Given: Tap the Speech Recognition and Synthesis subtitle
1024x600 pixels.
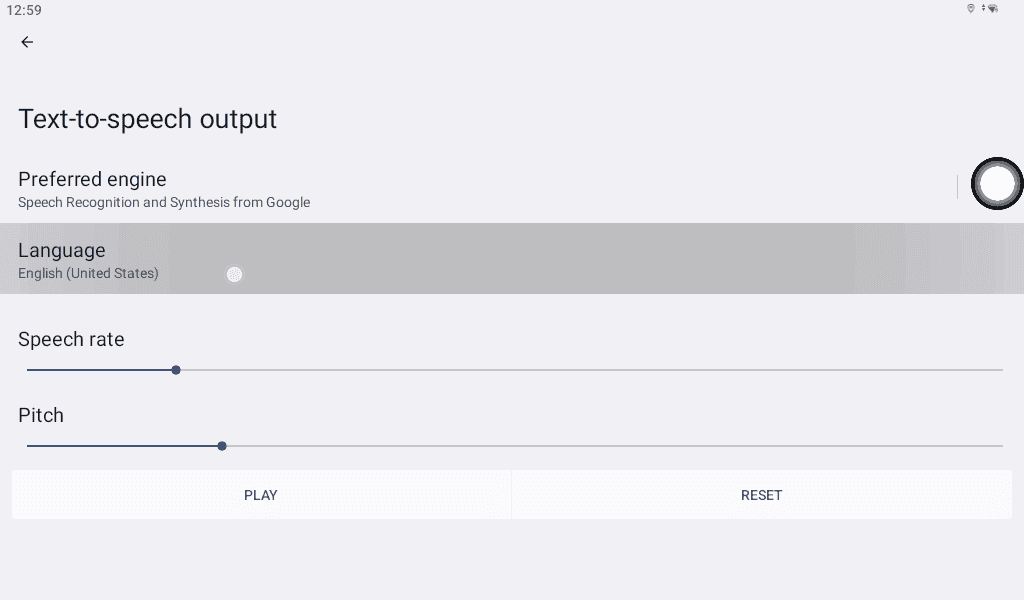Looking at the screenshot, I should (164, 203).
